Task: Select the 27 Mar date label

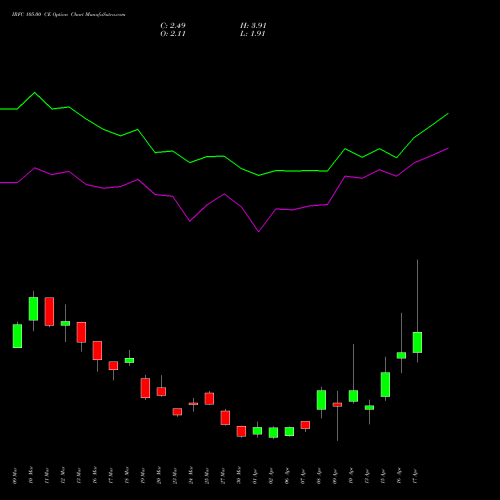Action: pyautogui.click(x=223, y=476)
